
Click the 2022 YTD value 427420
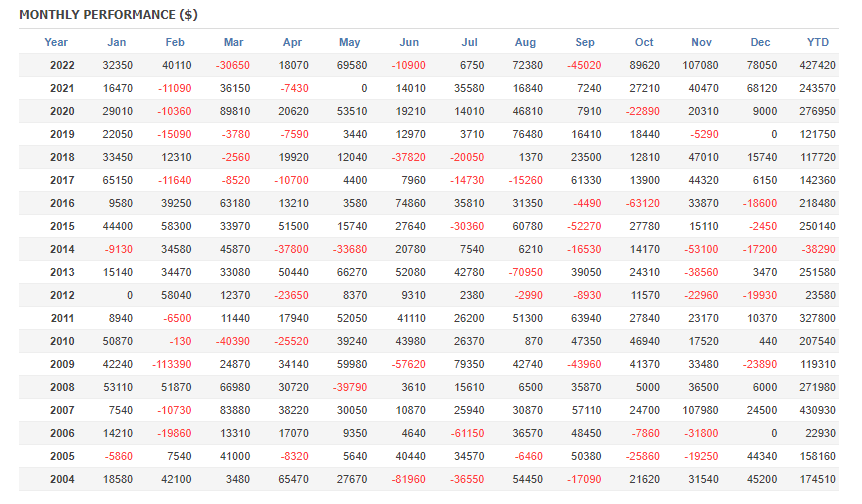pos(817,65)
